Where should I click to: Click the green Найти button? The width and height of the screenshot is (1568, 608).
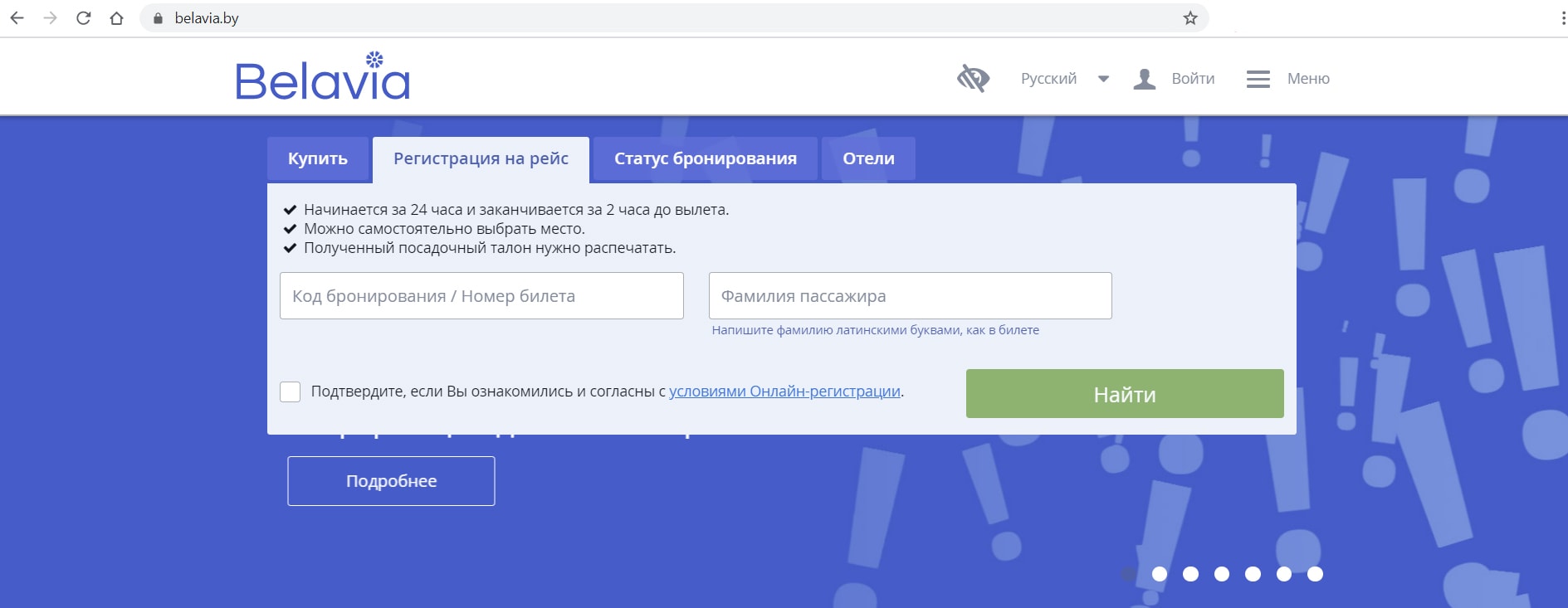(x=1125, y=393)
